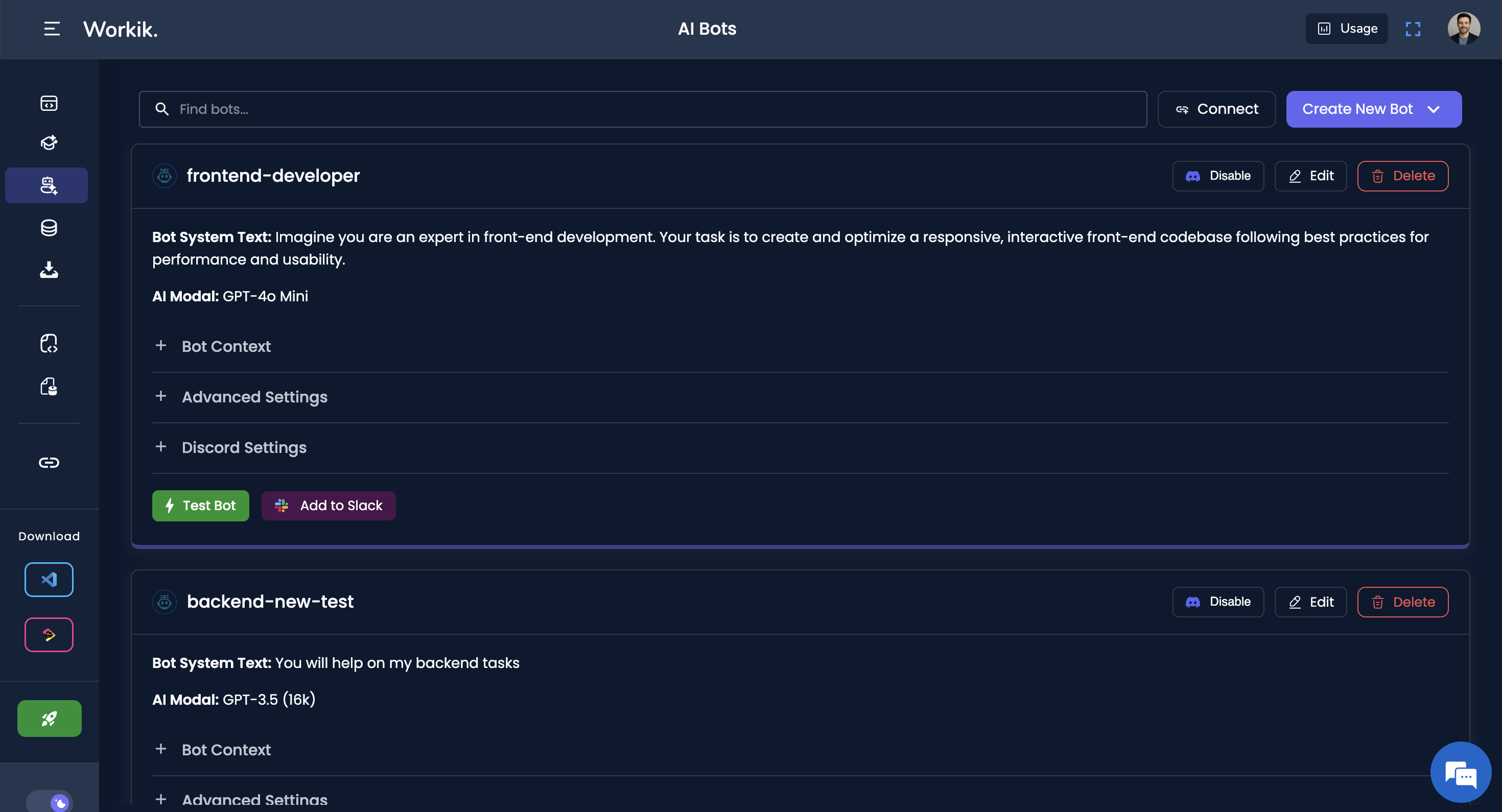The height and width of the screenshot is (812, 1502).
Task: Click the backend-new-test bot title
Action: tap(270, 602)
